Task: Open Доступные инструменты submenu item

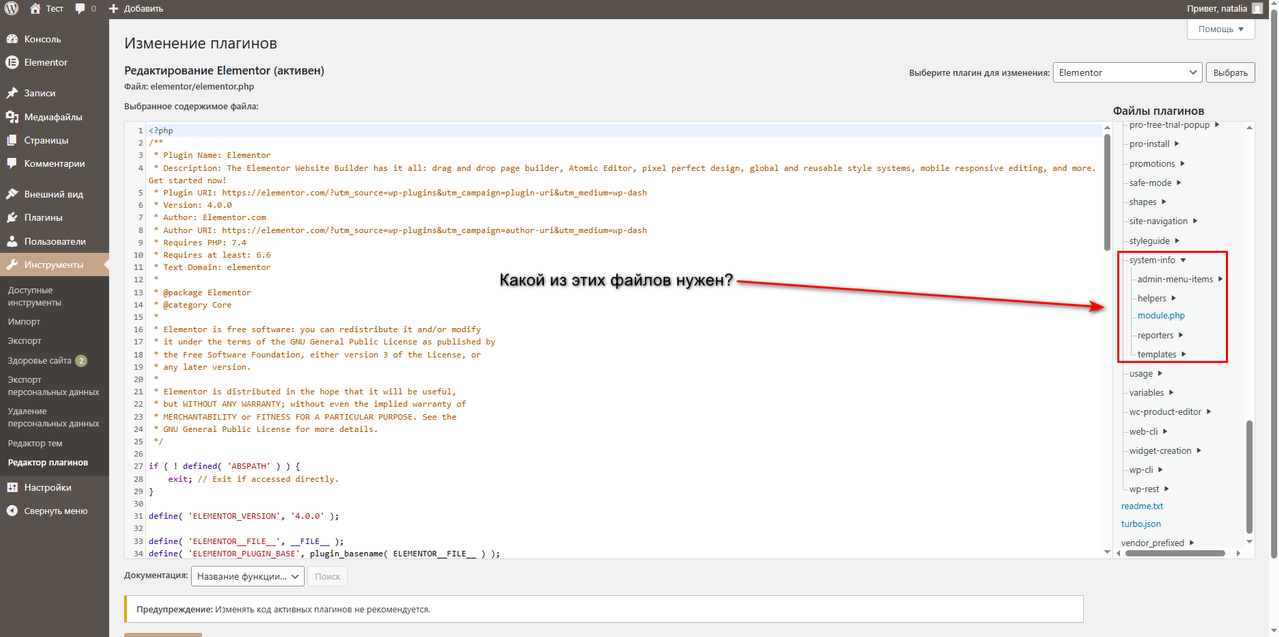Action: [34, 296]
